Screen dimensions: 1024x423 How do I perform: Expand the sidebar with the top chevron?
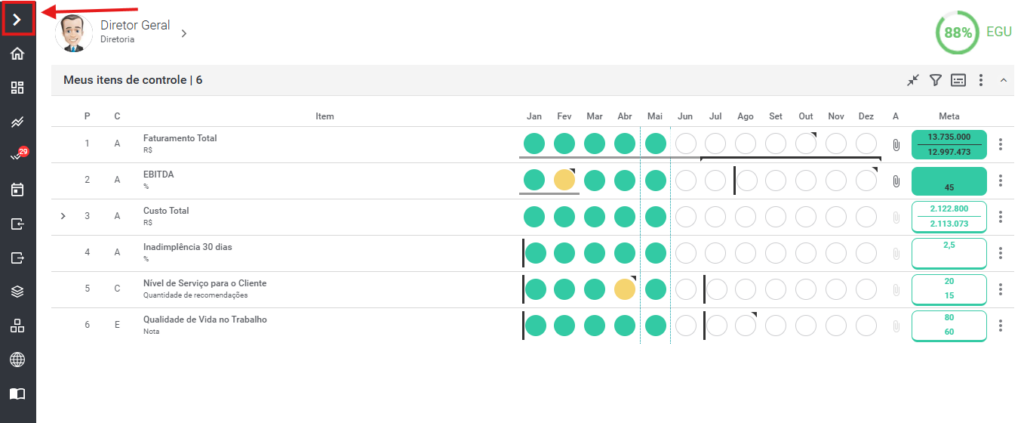[18, 19]
